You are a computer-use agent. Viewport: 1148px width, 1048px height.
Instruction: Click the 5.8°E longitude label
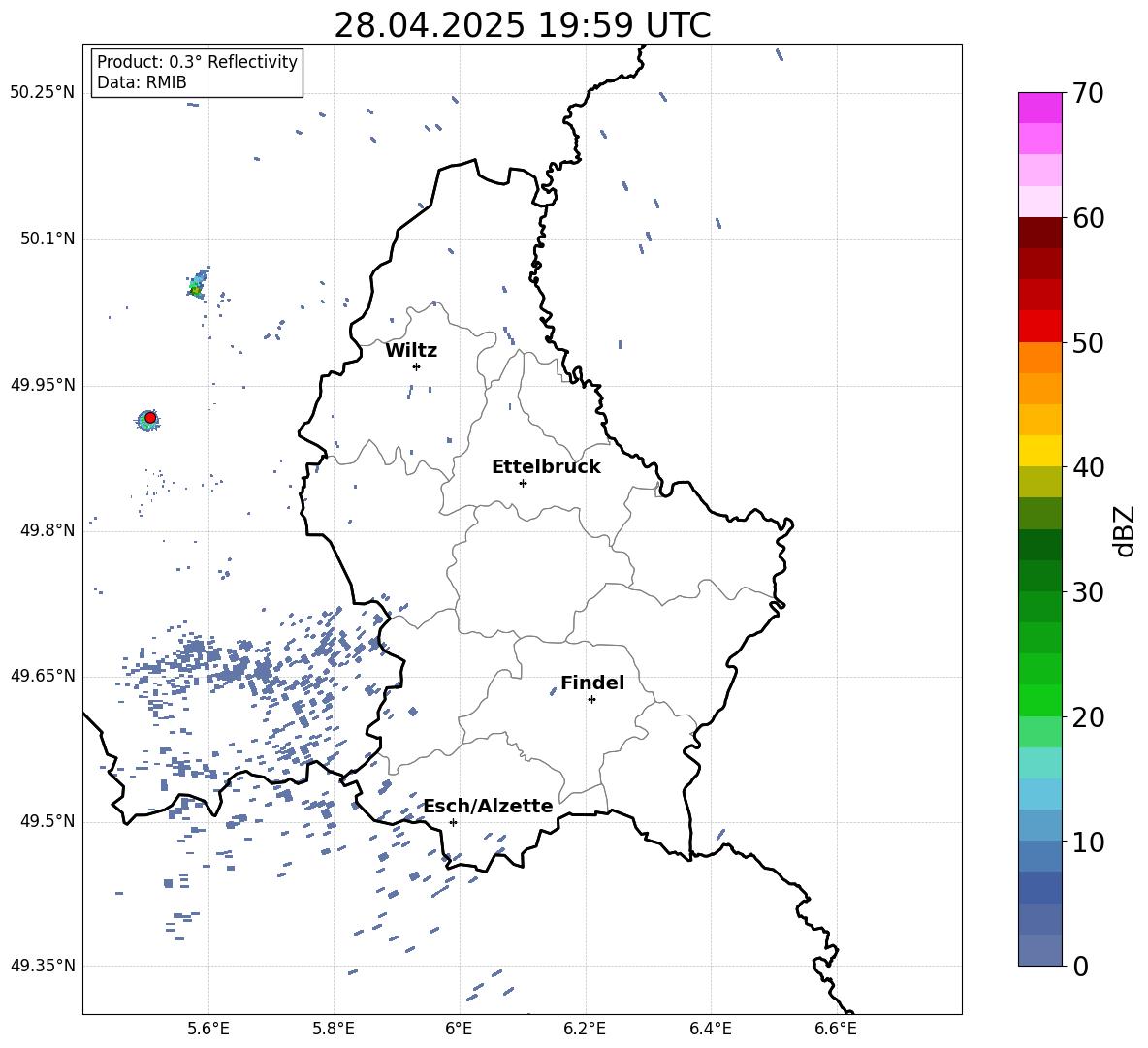pos(334,1030)
